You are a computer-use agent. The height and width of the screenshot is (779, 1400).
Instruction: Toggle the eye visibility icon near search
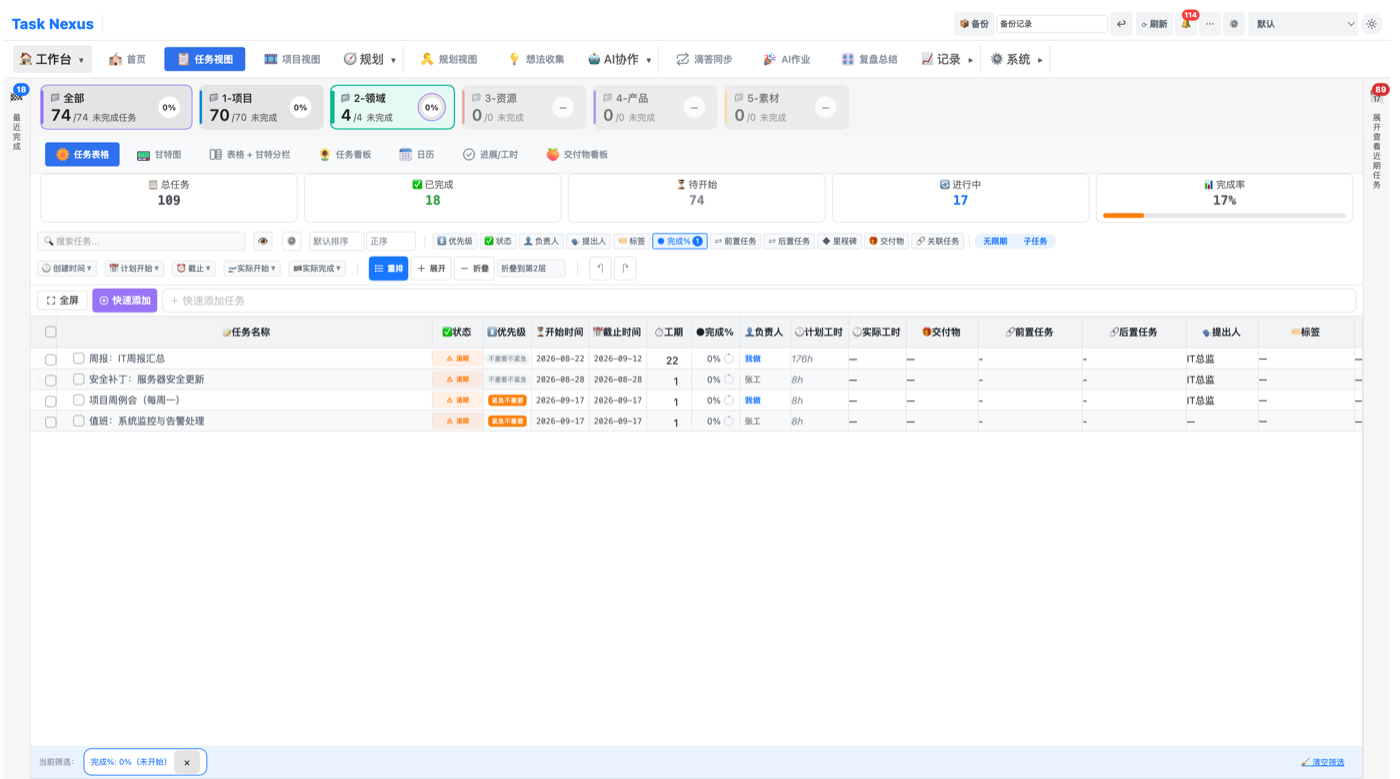tap(263, 241)
